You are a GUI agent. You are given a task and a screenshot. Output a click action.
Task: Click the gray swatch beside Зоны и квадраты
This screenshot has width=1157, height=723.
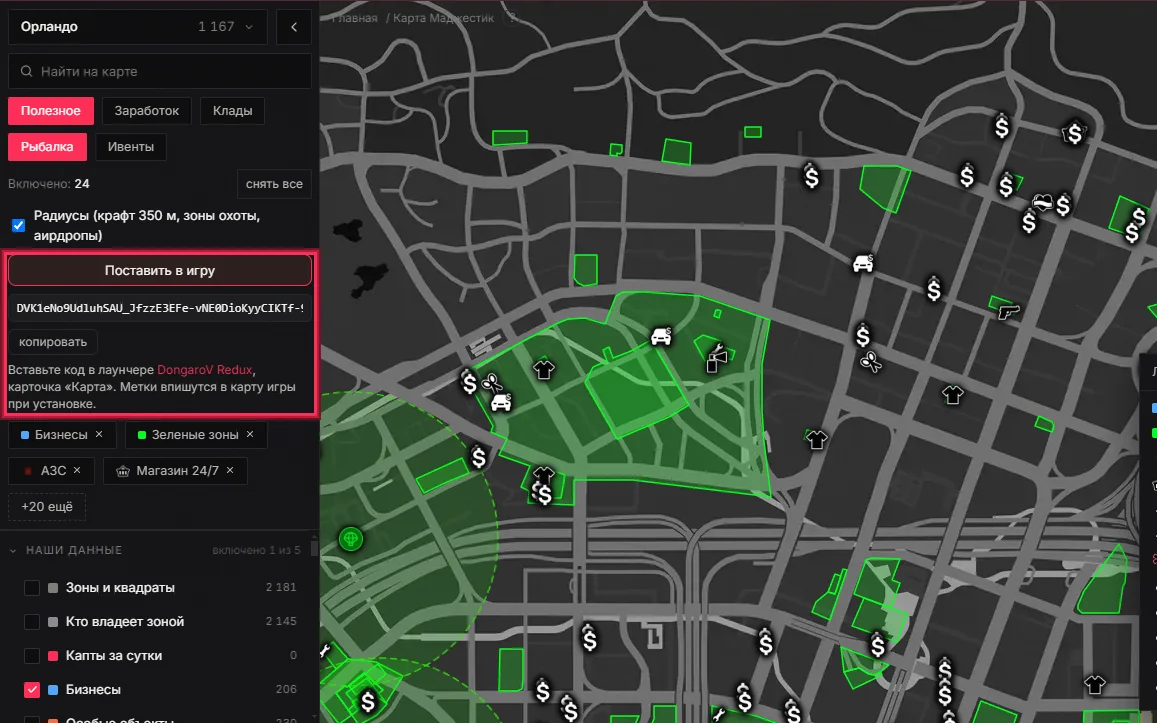coord(53,588)
